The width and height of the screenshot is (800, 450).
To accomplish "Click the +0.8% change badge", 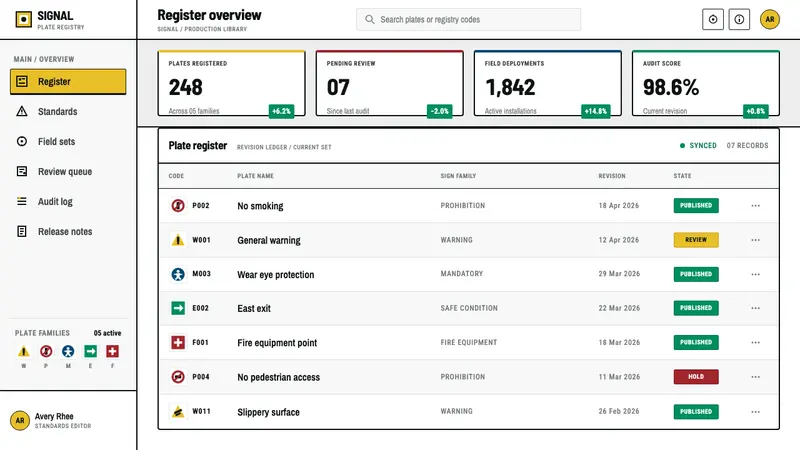I will click(756, 111).
